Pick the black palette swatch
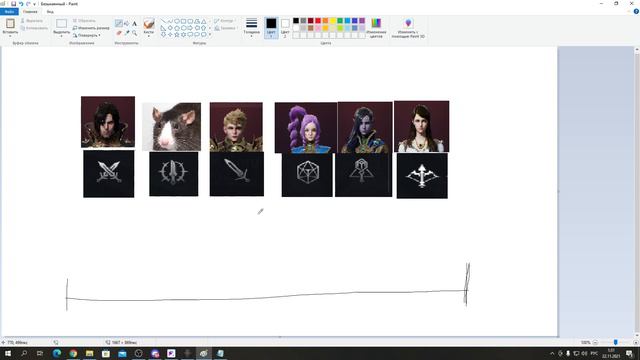The height and width of the screenshot is (360, 640). point(296,20)
